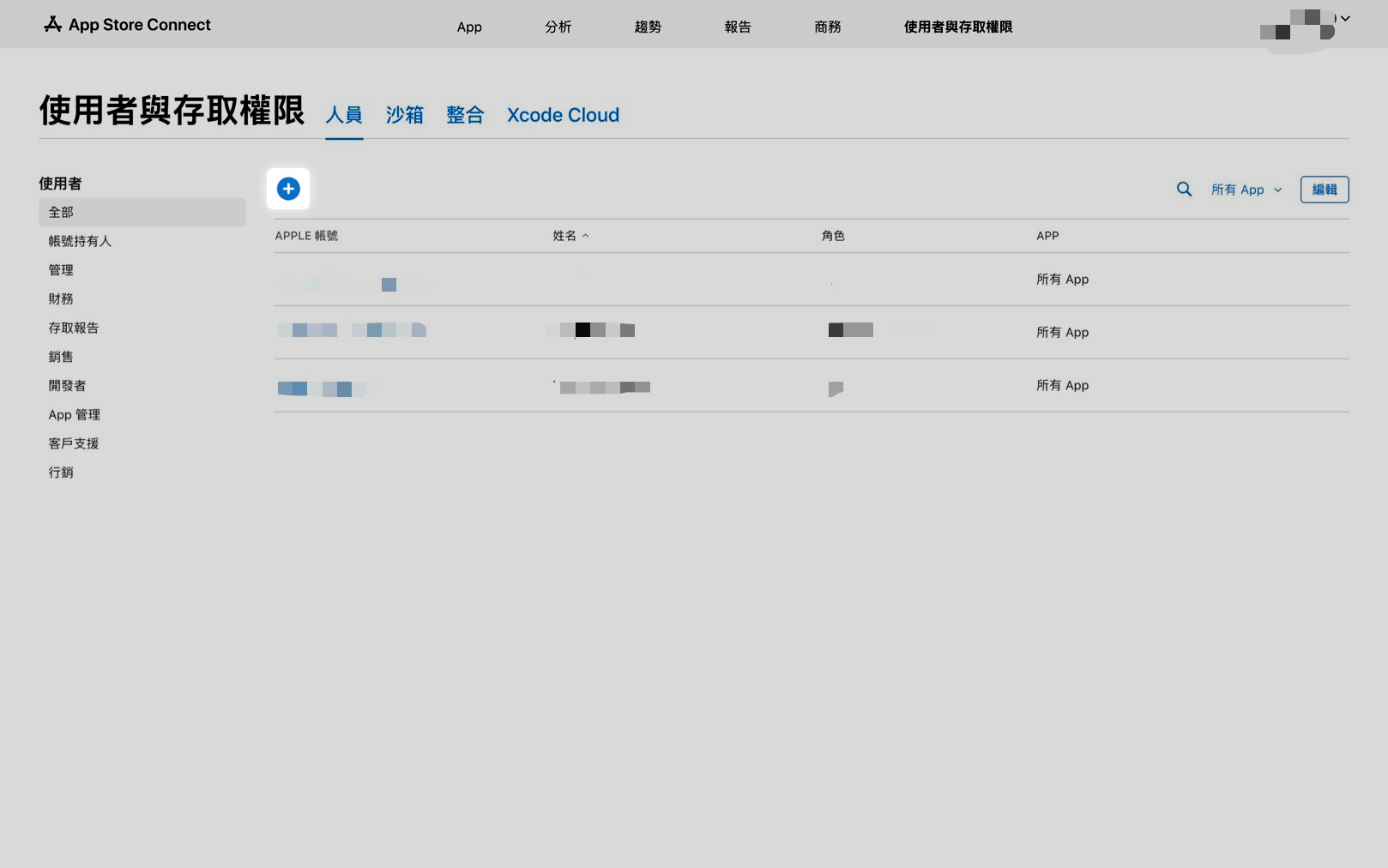The width and height of the screenshot is (1388, 868).
Task: Open the 所有 App filter dropdown
Action: point(1246,190)
